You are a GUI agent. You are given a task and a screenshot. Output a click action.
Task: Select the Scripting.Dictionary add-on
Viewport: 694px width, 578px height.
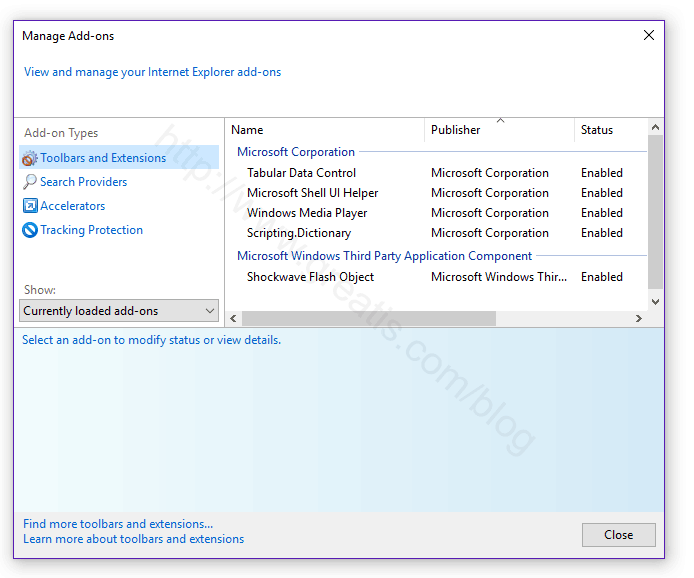[299, 233]
